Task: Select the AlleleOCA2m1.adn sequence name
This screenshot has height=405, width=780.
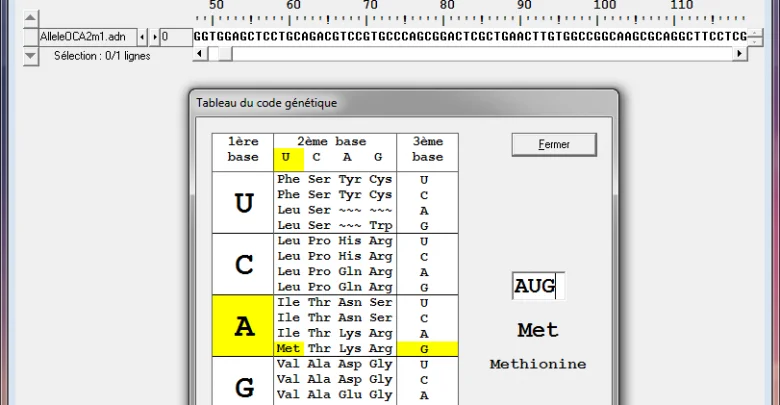Action: 83,37
